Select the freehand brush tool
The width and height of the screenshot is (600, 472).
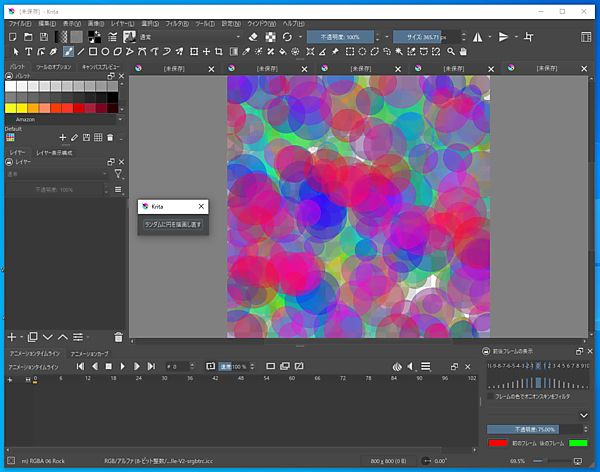pyautogui.click(x=68, y=51)
